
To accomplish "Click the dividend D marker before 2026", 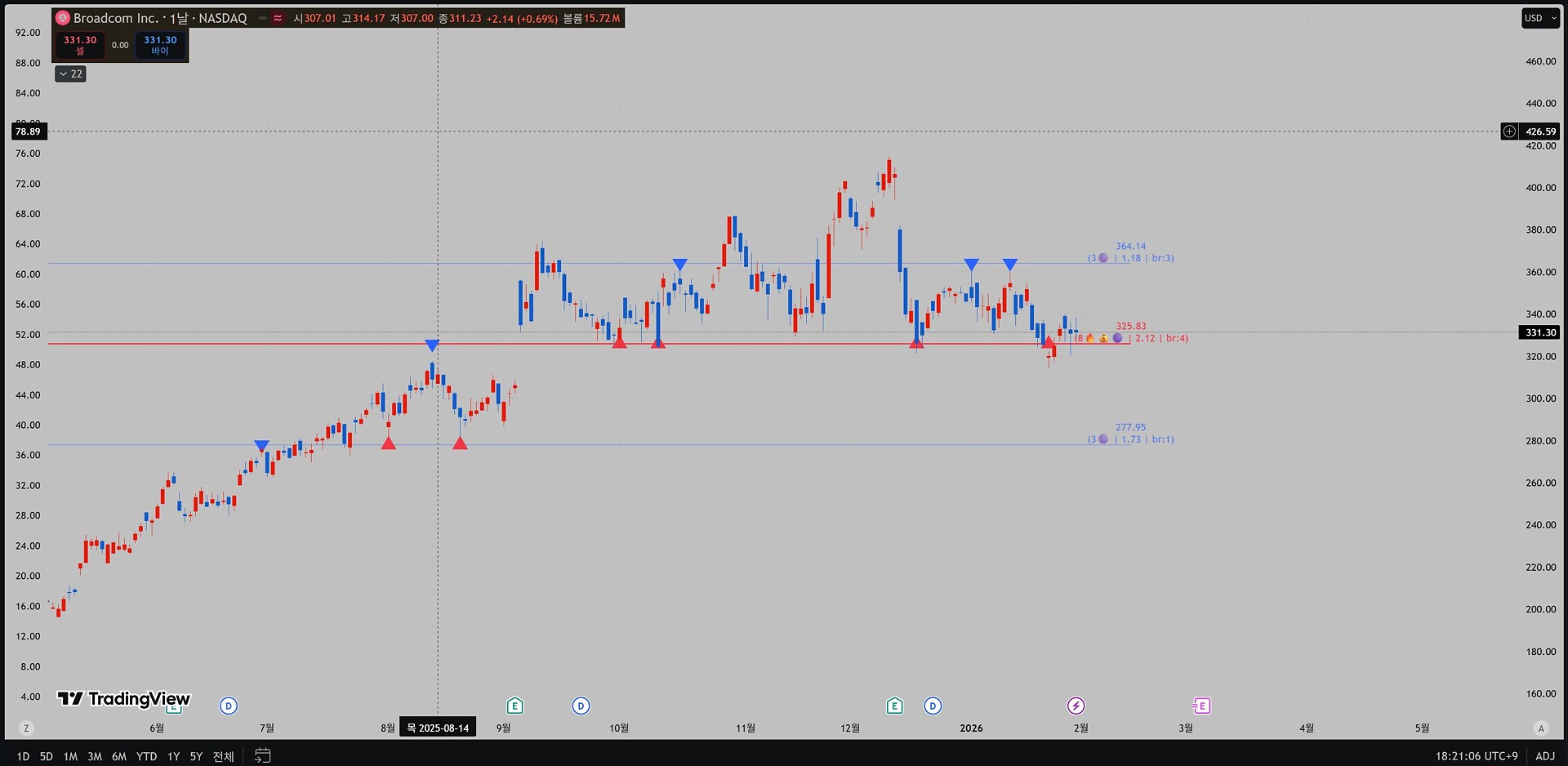I will pos(933,706).
